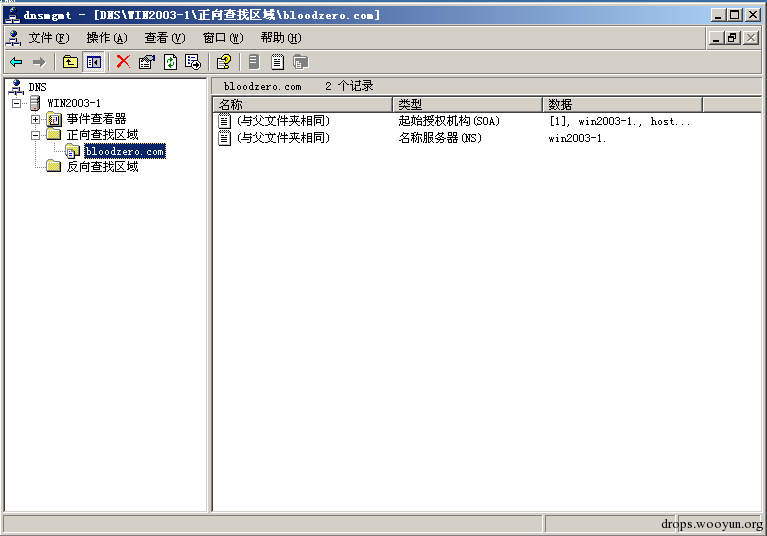Select the WIN2003-1 tree label
This screenshot has height=536, width=767.
74,103
